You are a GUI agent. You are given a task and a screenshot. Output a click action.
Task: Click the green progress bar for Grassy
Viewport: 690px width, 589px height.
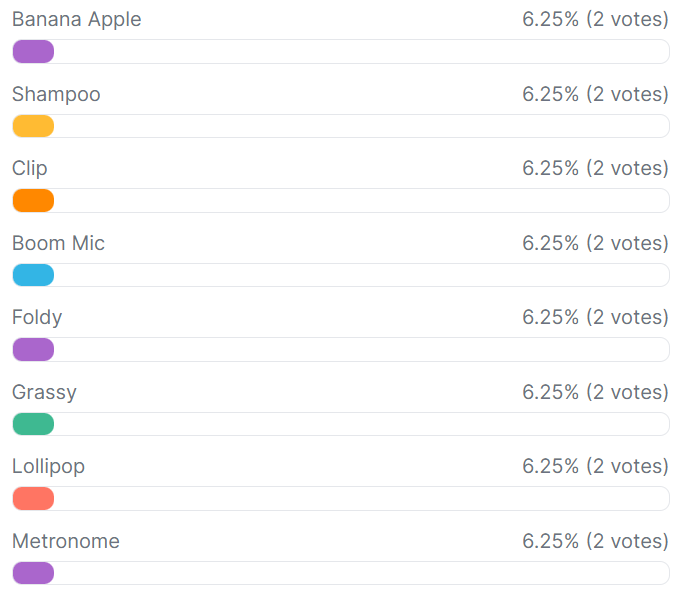pyautogui.click(x=33, y=424)
